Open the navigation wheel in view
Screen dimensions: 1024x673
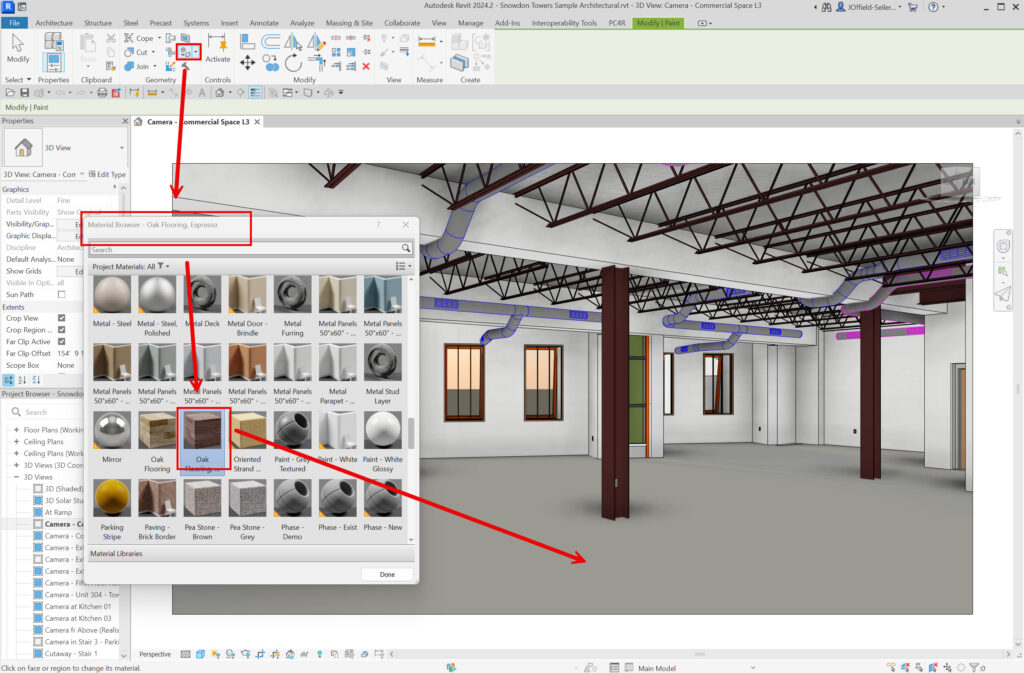[1003, 246]
